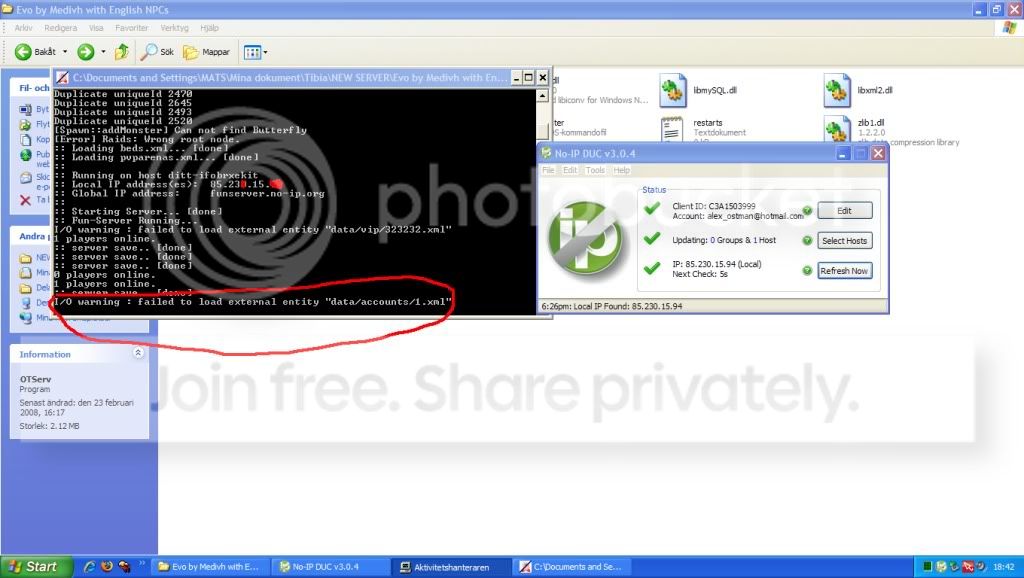Click the Refresh Now button
1024x578 pixels.
[x=844, y=271]
